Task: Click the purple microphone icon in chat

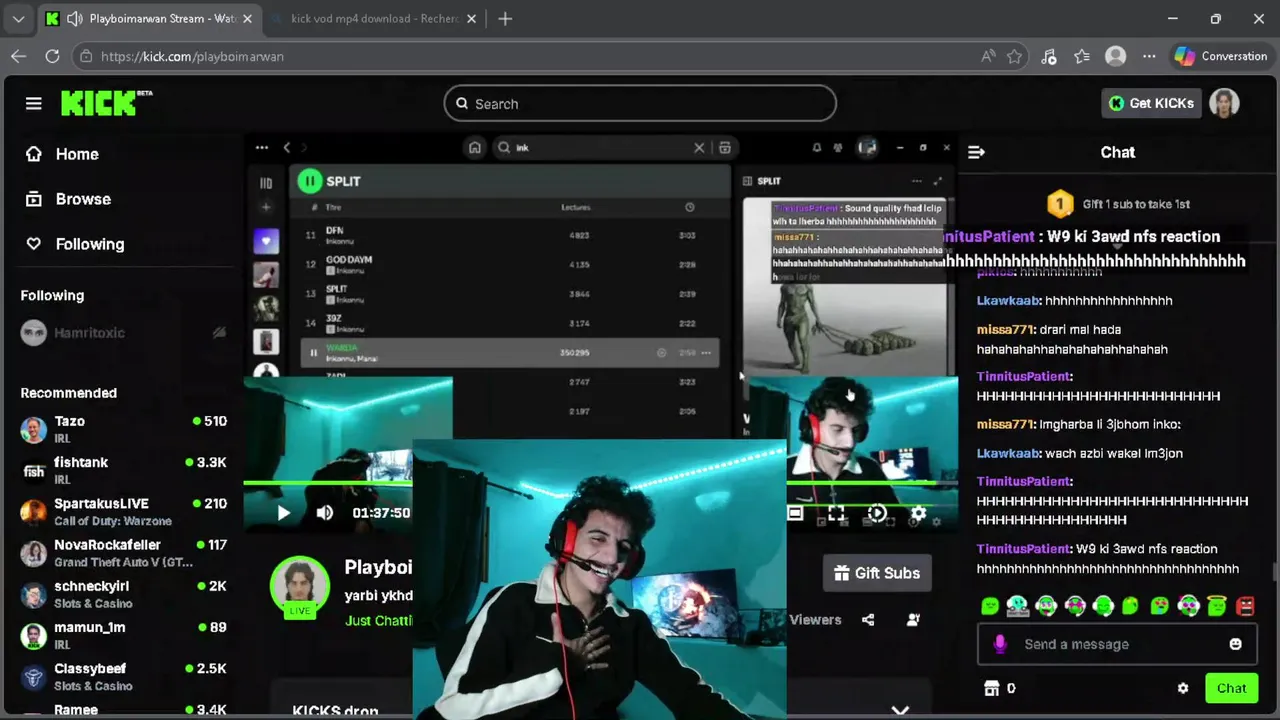Action: (999, 644)
